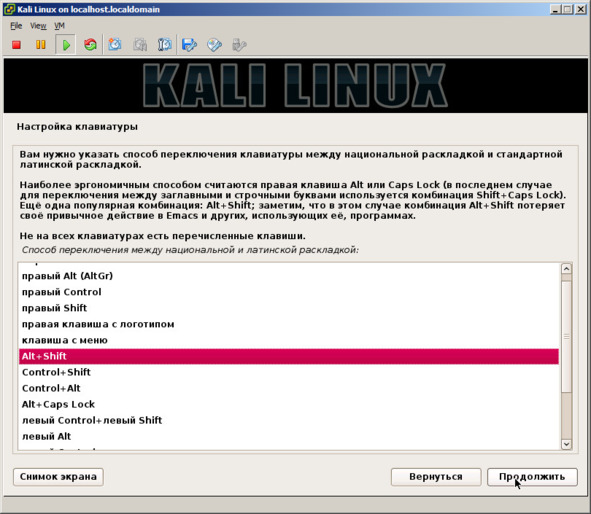Maximize the Kali Linux VM window
This screenshot has height=514, width=591.
coord(567,9)
